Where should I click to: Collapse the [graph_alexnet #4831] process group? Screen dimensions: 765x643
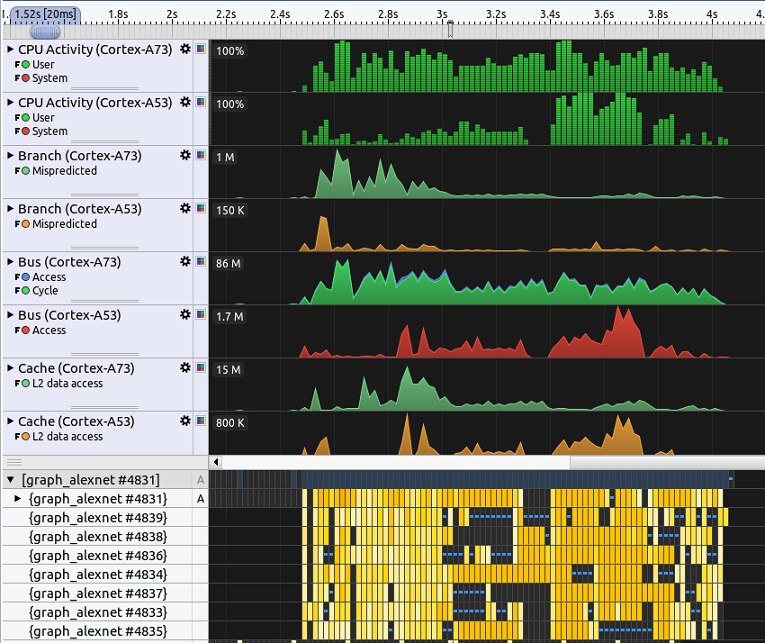point(11,481)
